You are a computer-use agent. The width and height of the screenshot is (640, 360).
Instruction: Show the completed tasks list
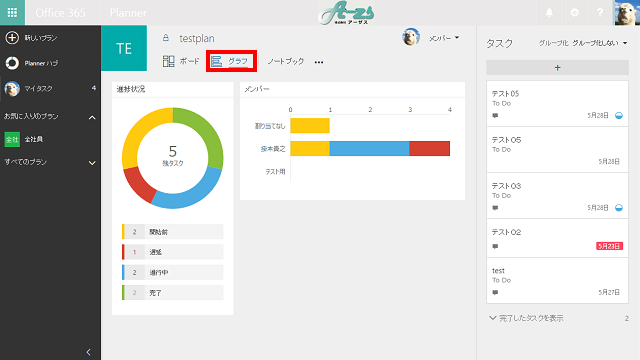point(527,318)
